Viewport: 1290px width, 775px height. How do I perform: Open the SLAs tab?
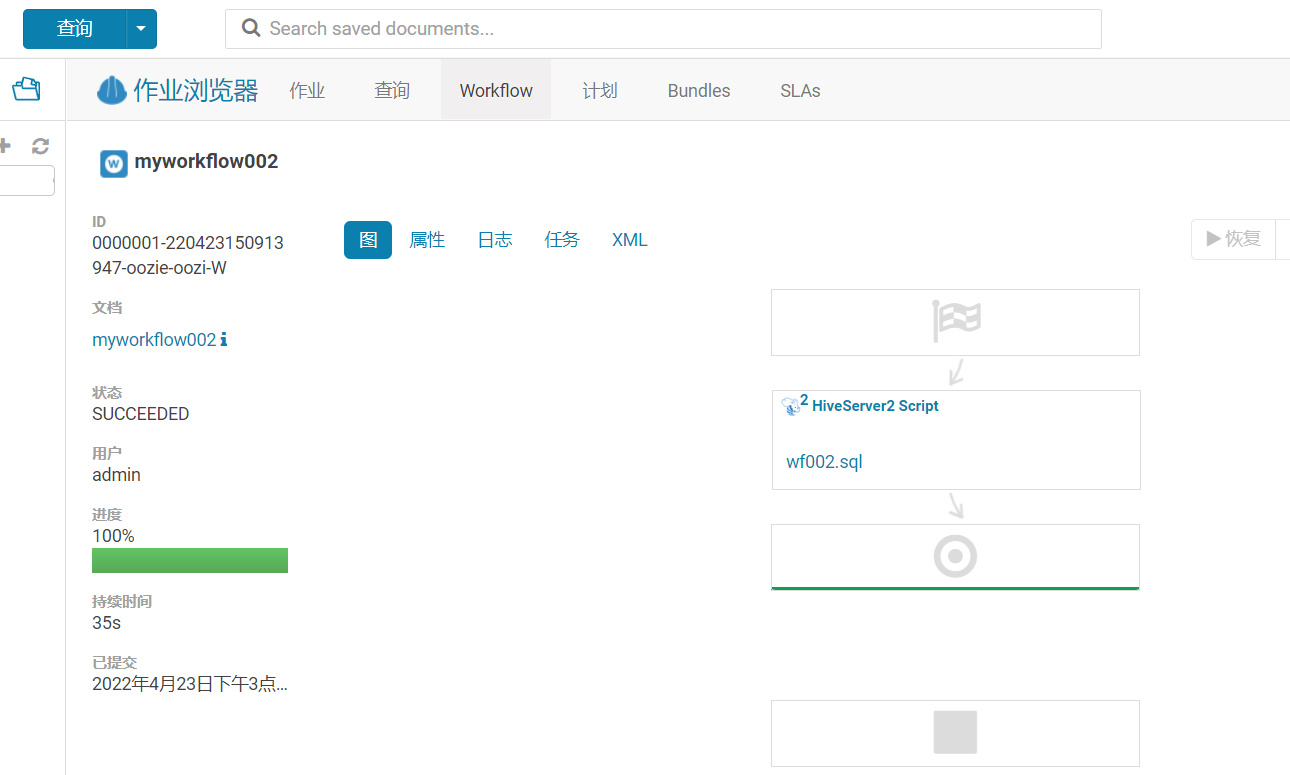pyautogui.click(x=800, y=90)
